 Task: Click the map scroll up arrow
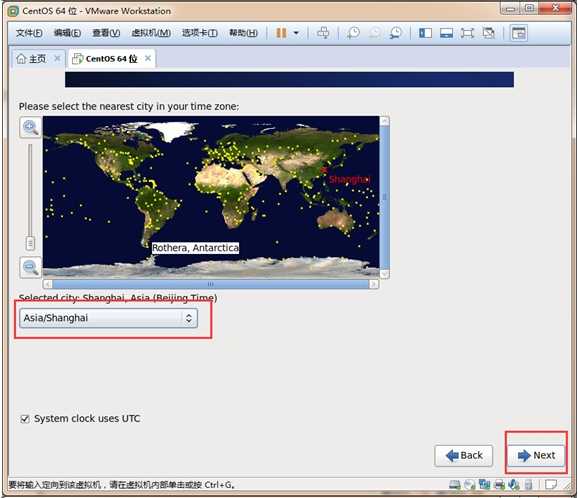tap(384, 121)
